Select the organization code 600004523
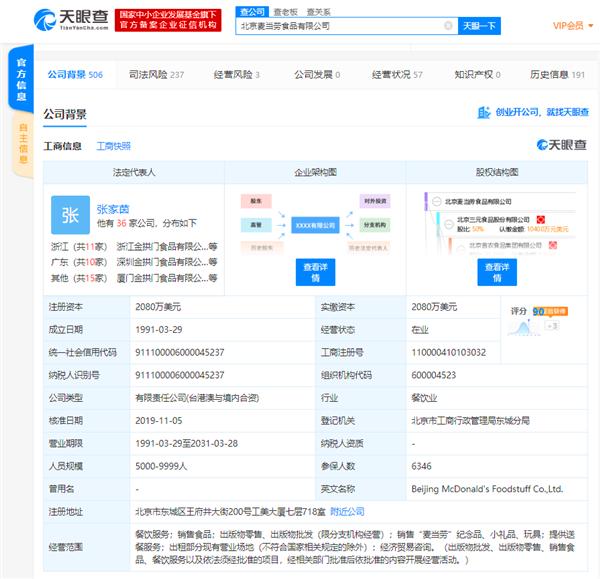This screenshot has height=579, width=600. tap(434, 375)
